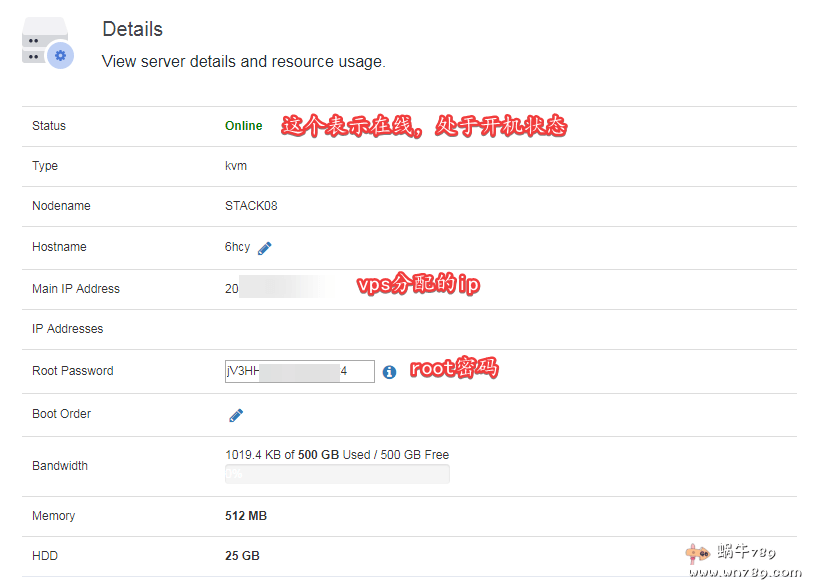Click the 512 MB memory value
Viewport: 818px width, 586px height.
tap(246, 516)
